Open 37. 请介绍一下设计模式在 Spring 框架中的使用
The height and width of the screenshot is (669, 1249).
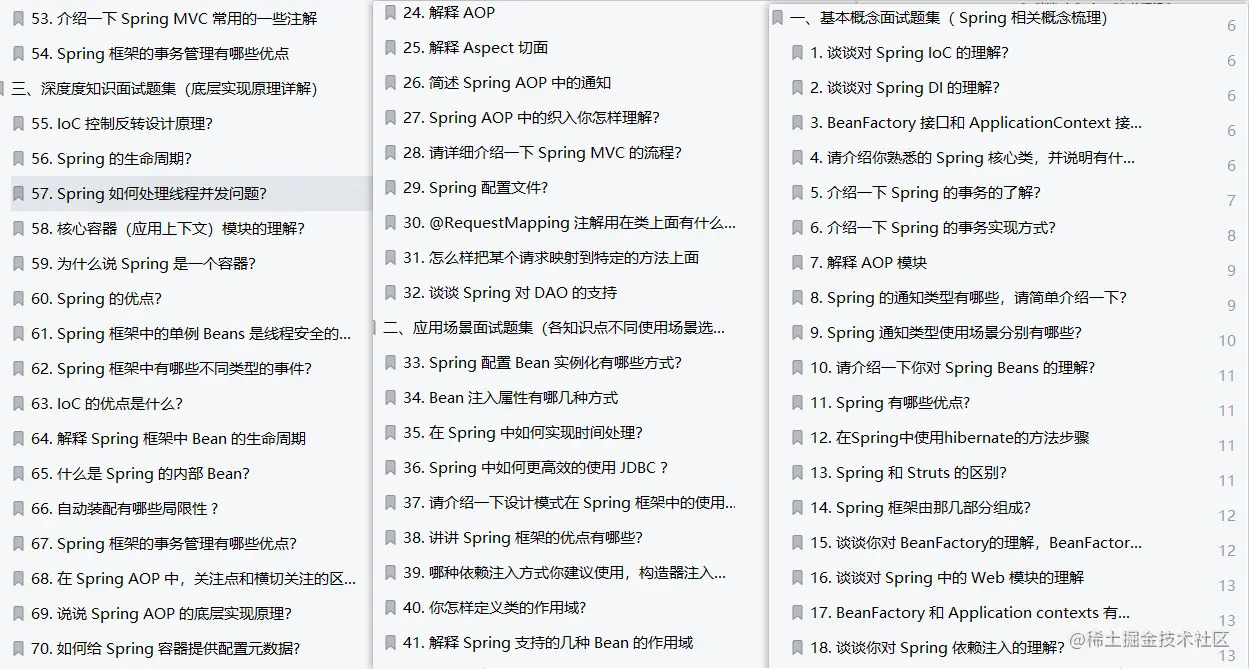(x=569, y=503)
